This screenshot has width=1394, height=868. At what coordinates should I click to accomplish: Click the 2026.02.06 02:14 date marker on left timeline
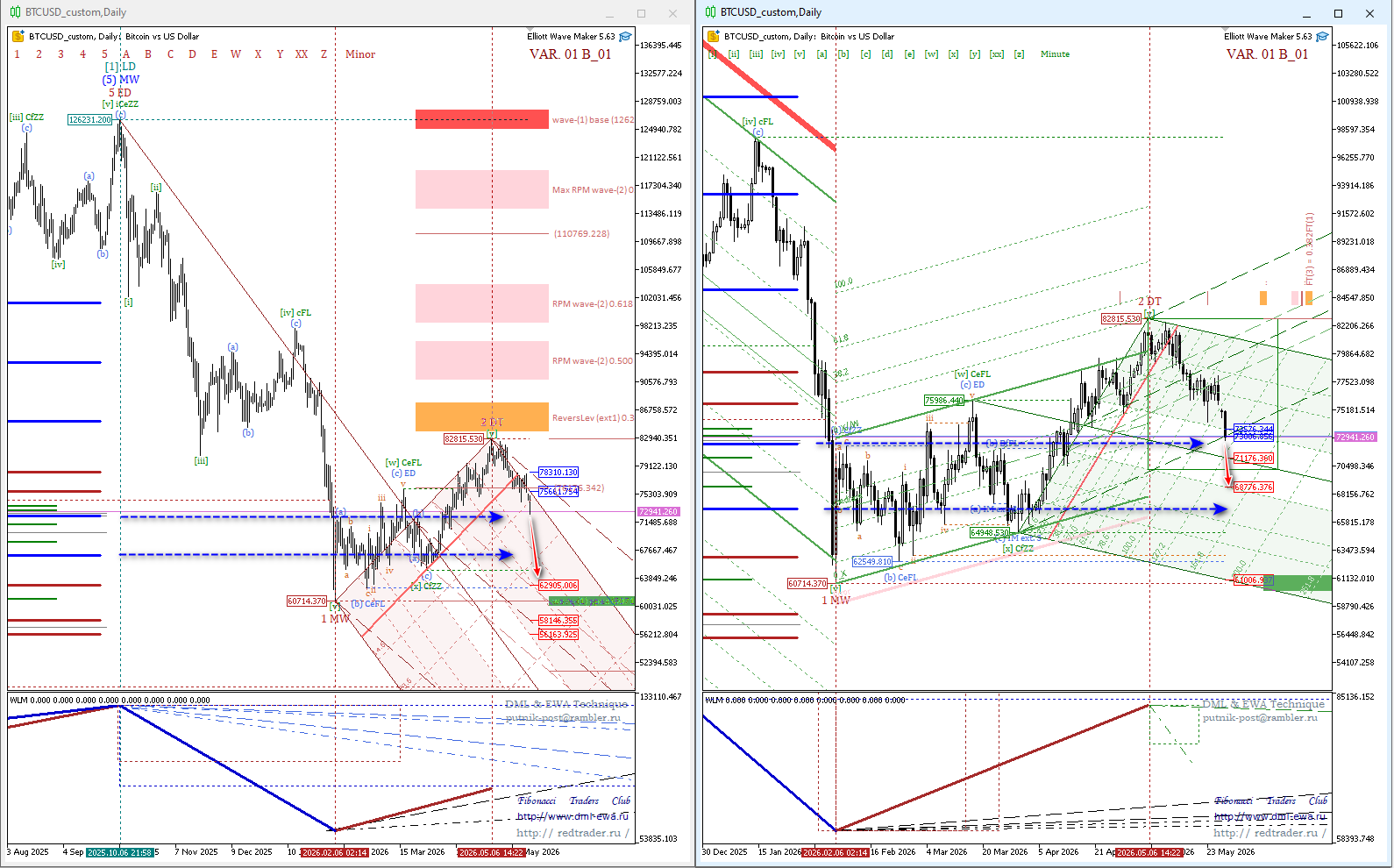tap(335, 852)
